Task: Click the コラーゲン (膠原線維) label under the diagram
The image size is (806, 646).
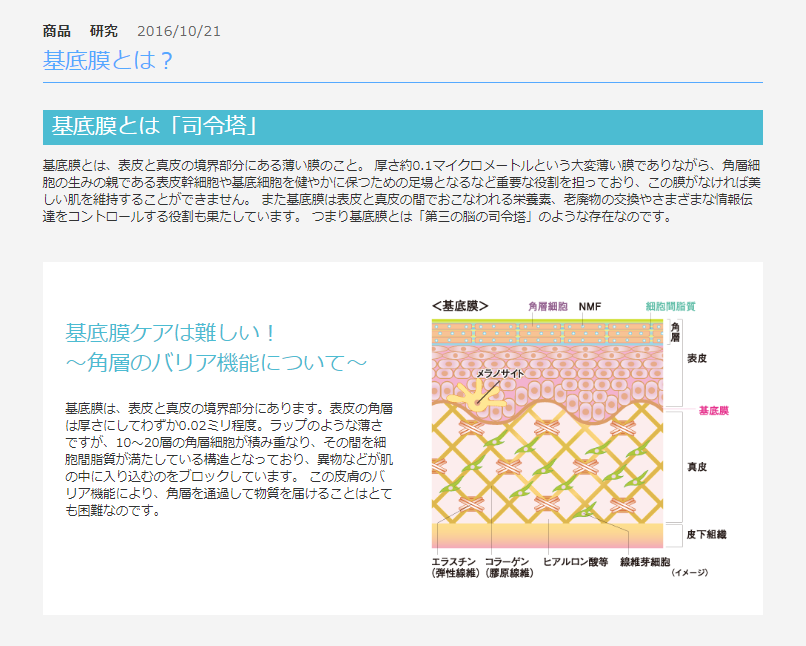Action: click(x=508, y=567)
